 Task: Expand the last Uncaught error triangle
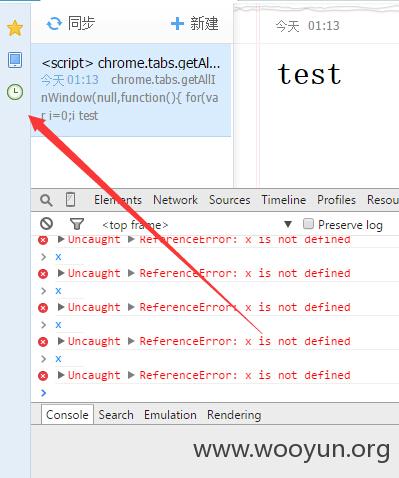[61, 375]
